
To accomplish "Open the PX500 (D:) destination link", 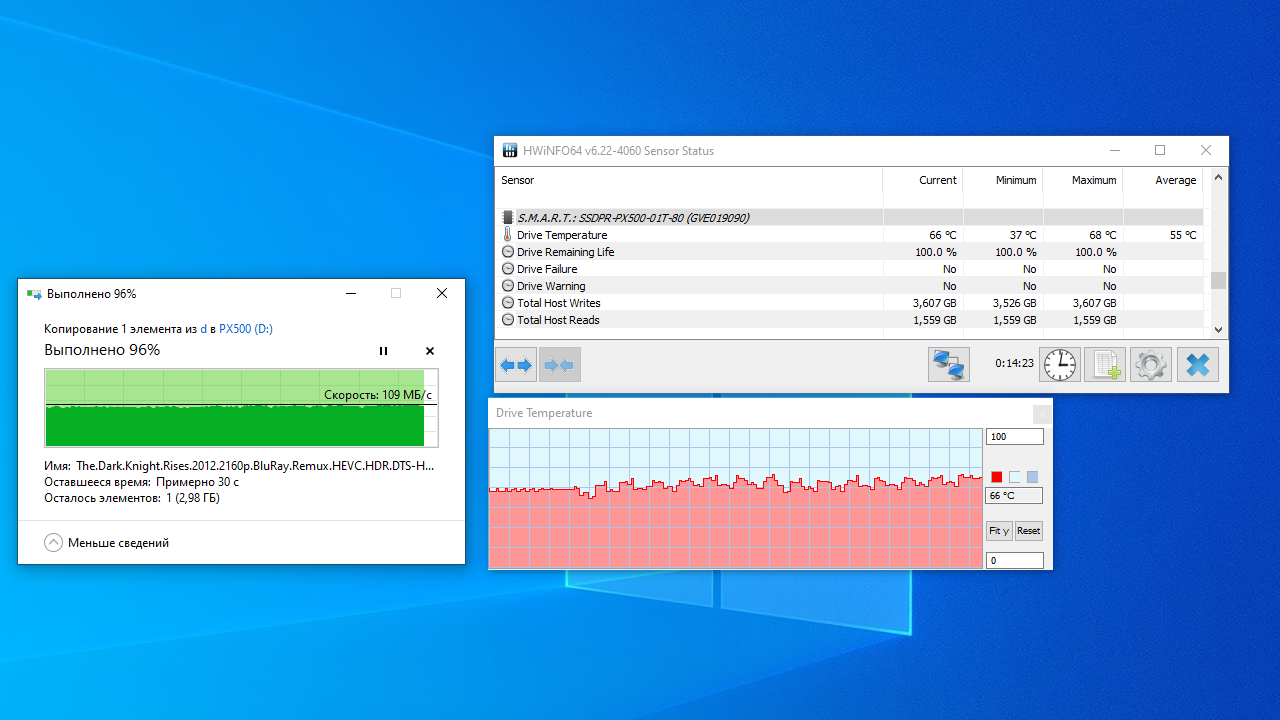I will coord(246,328).
